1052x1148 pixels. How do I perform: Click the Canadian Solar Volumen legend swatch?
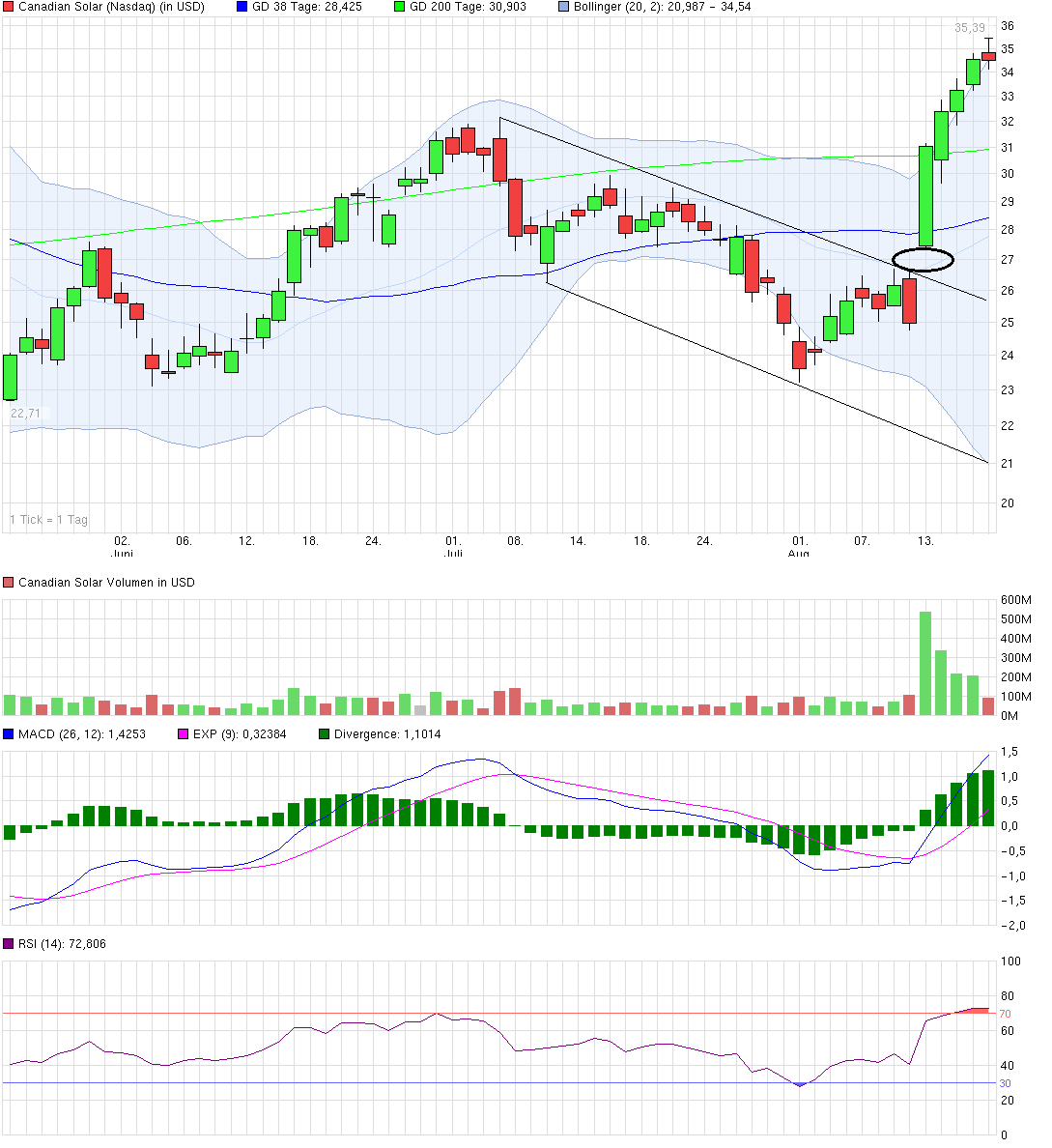pyautogui.click(x=9, y=583)
